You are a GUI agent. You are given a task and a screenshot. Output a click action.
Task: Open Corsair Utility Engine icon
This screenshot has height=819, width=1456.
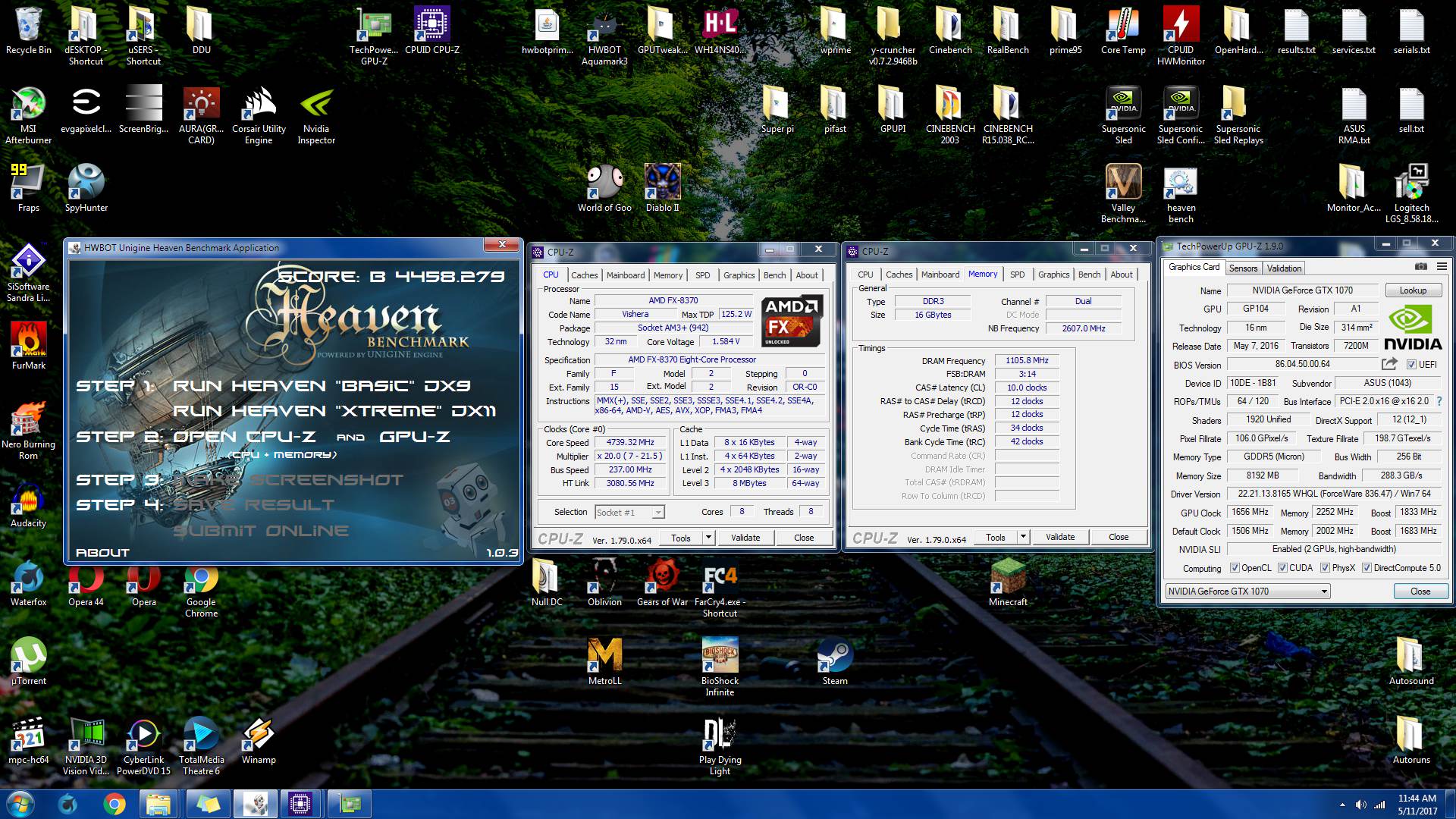(259, 115)
